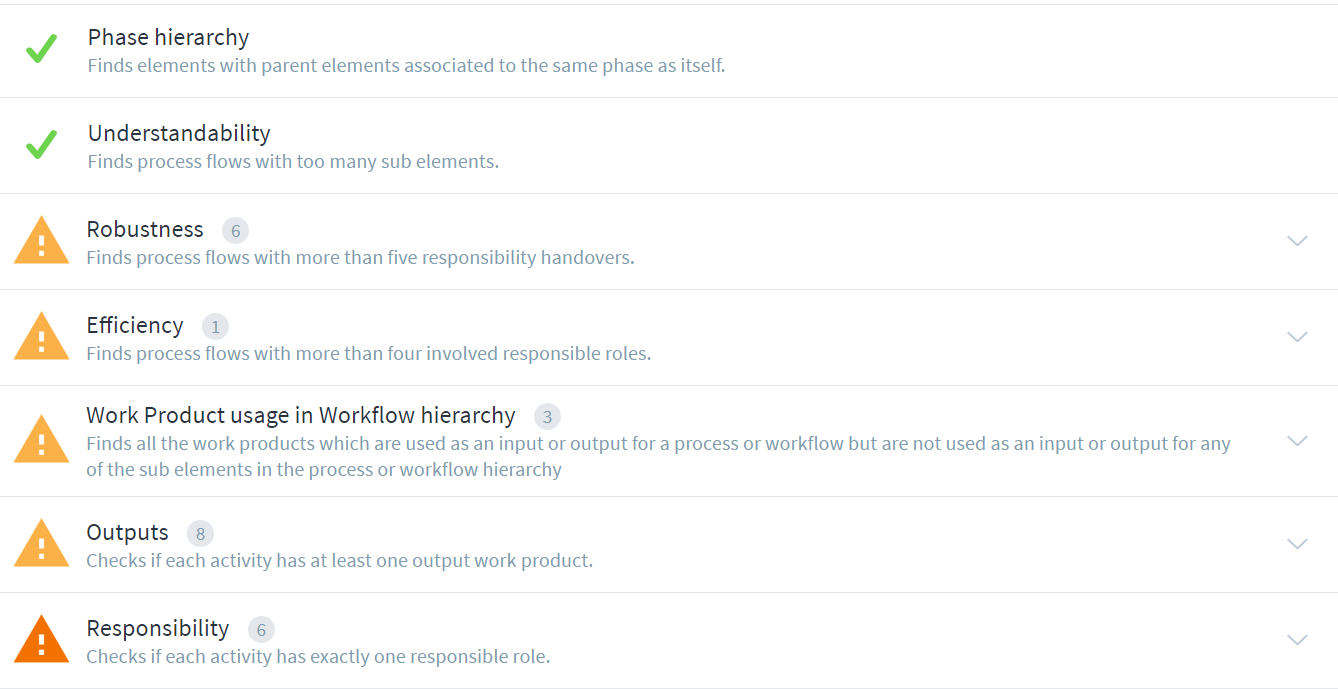Click the badge showing 3 on Work Product usage
Viewport: 1338px width, 689px height.
[x=548, y=416]
